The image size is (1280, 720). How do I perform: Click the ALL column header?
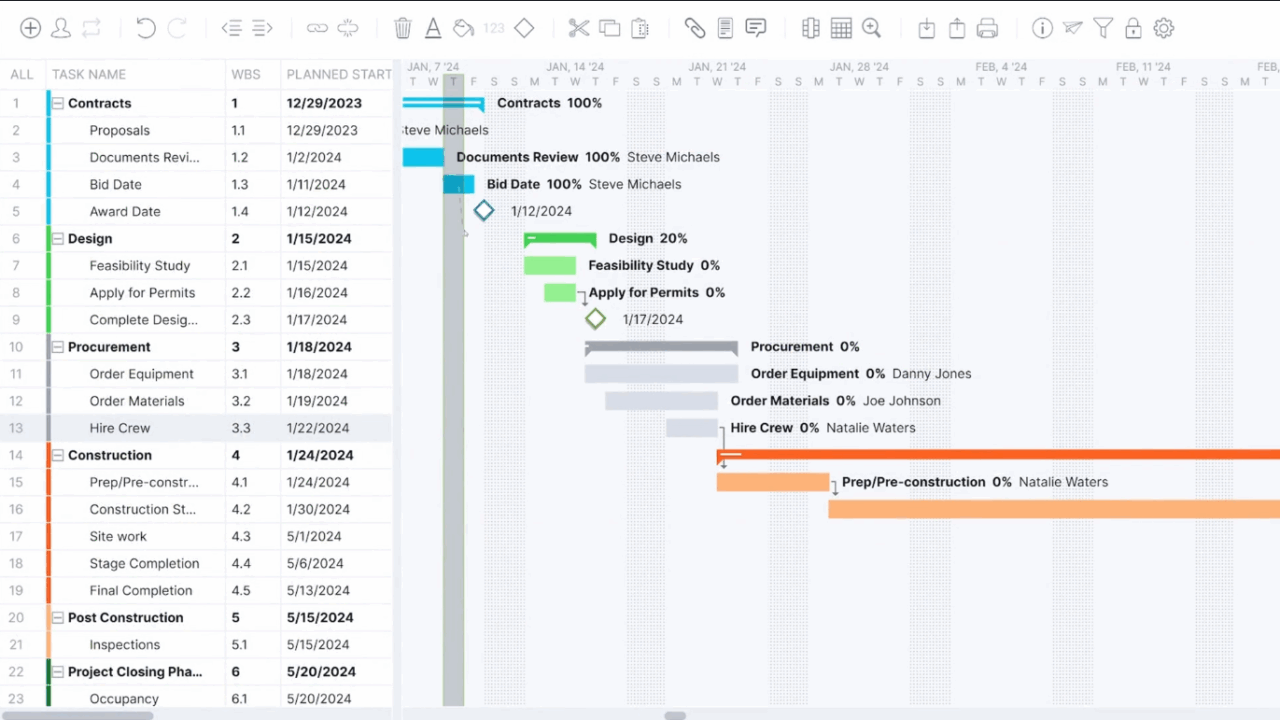coord(22,74)
